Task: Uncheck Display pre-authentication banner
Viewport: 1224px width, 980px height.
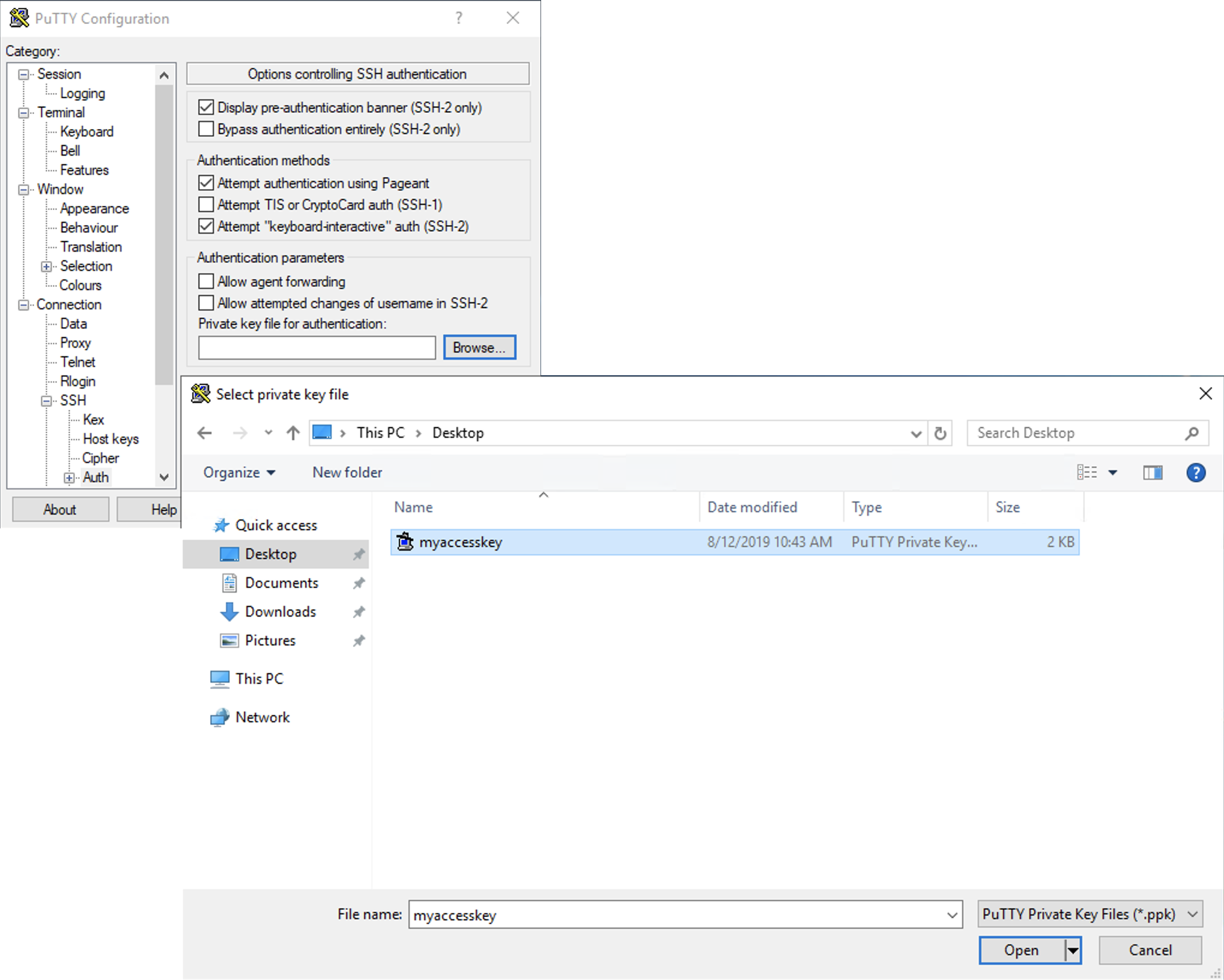Action: point(206,107)
